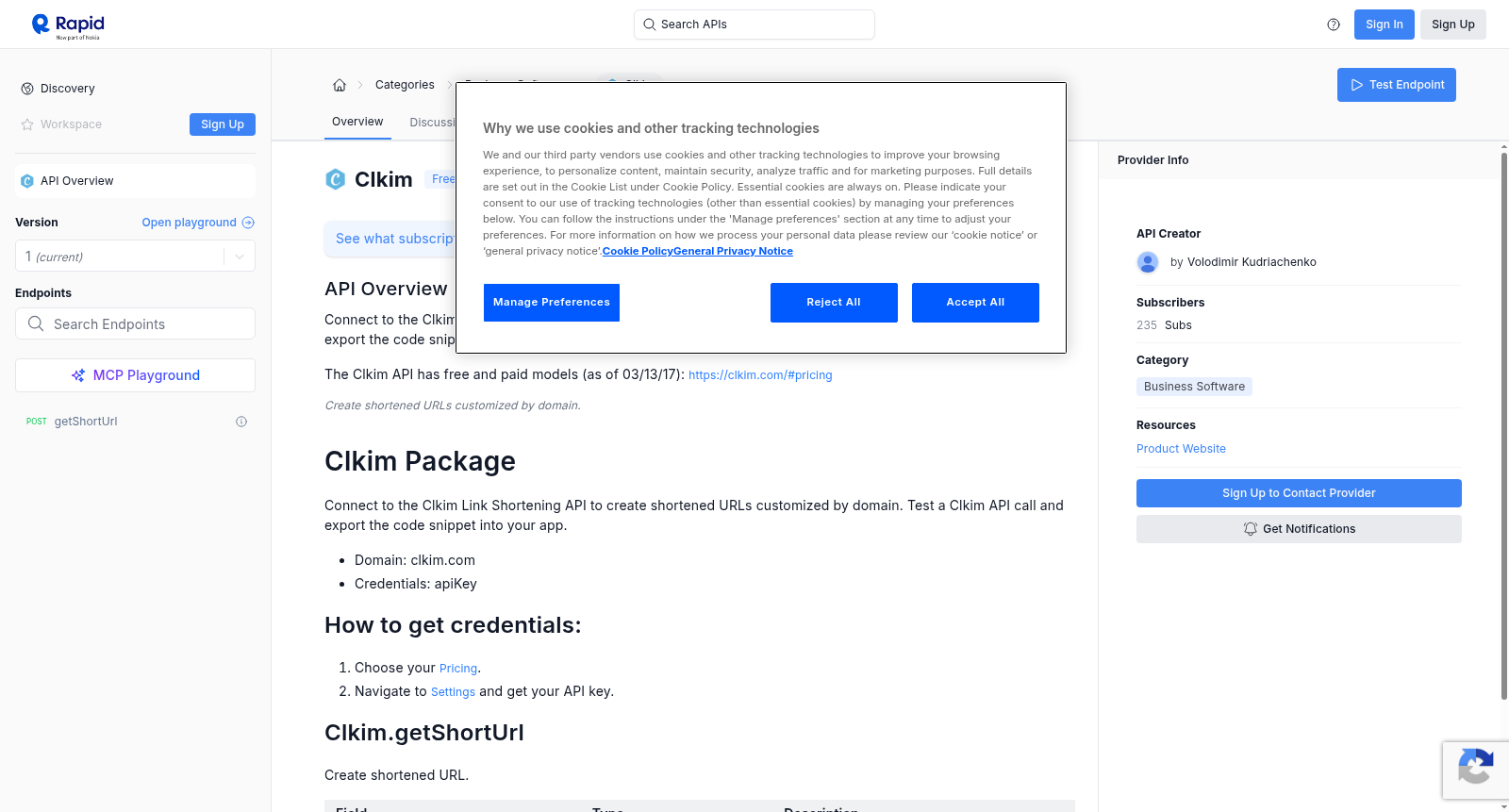Image resolution: width=1509 pixels, height=812 pixels.
Task: Open the help question mark icon
Action: 1334,25
